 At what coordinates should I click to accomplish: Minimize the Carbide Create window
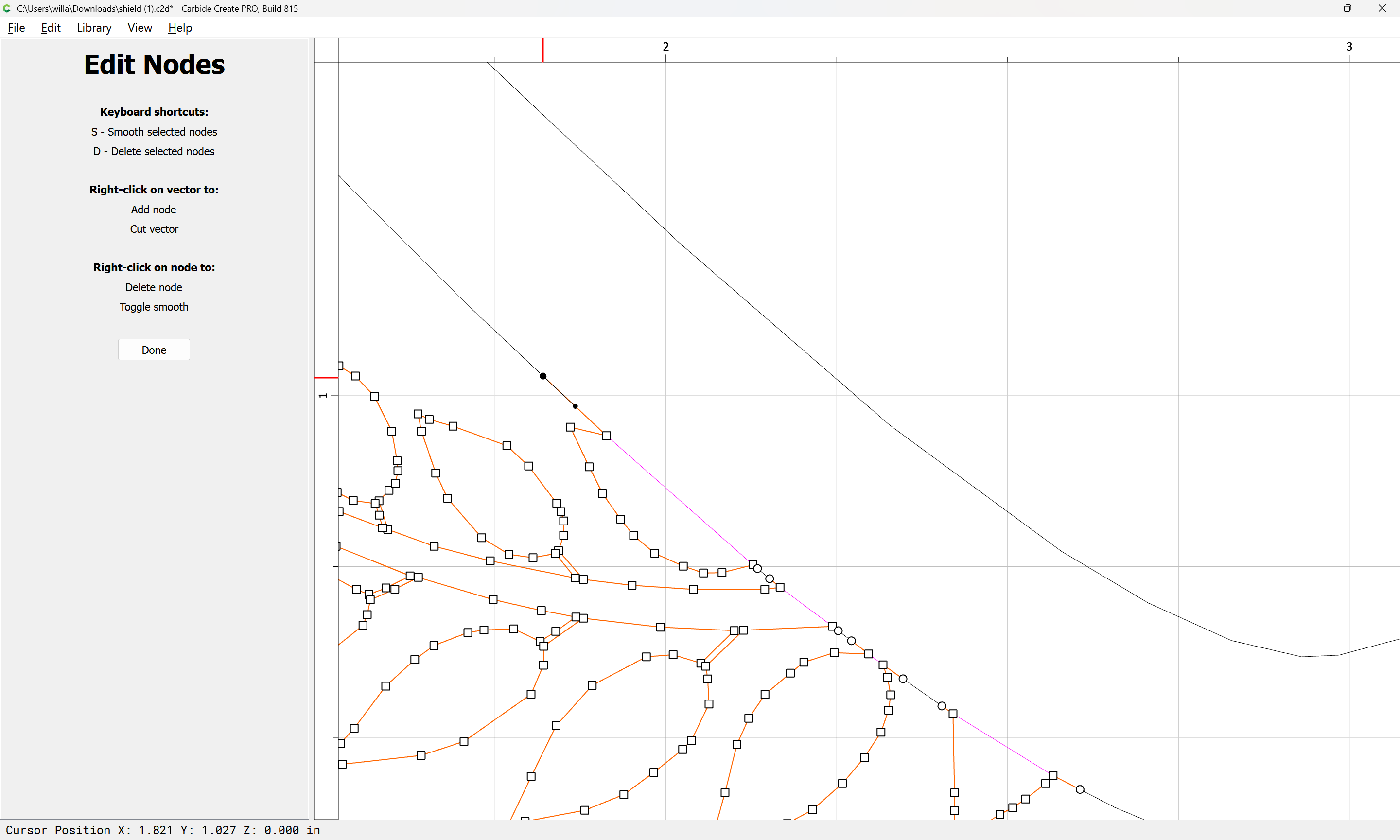pyautogui.click(x=1314, y=8)
